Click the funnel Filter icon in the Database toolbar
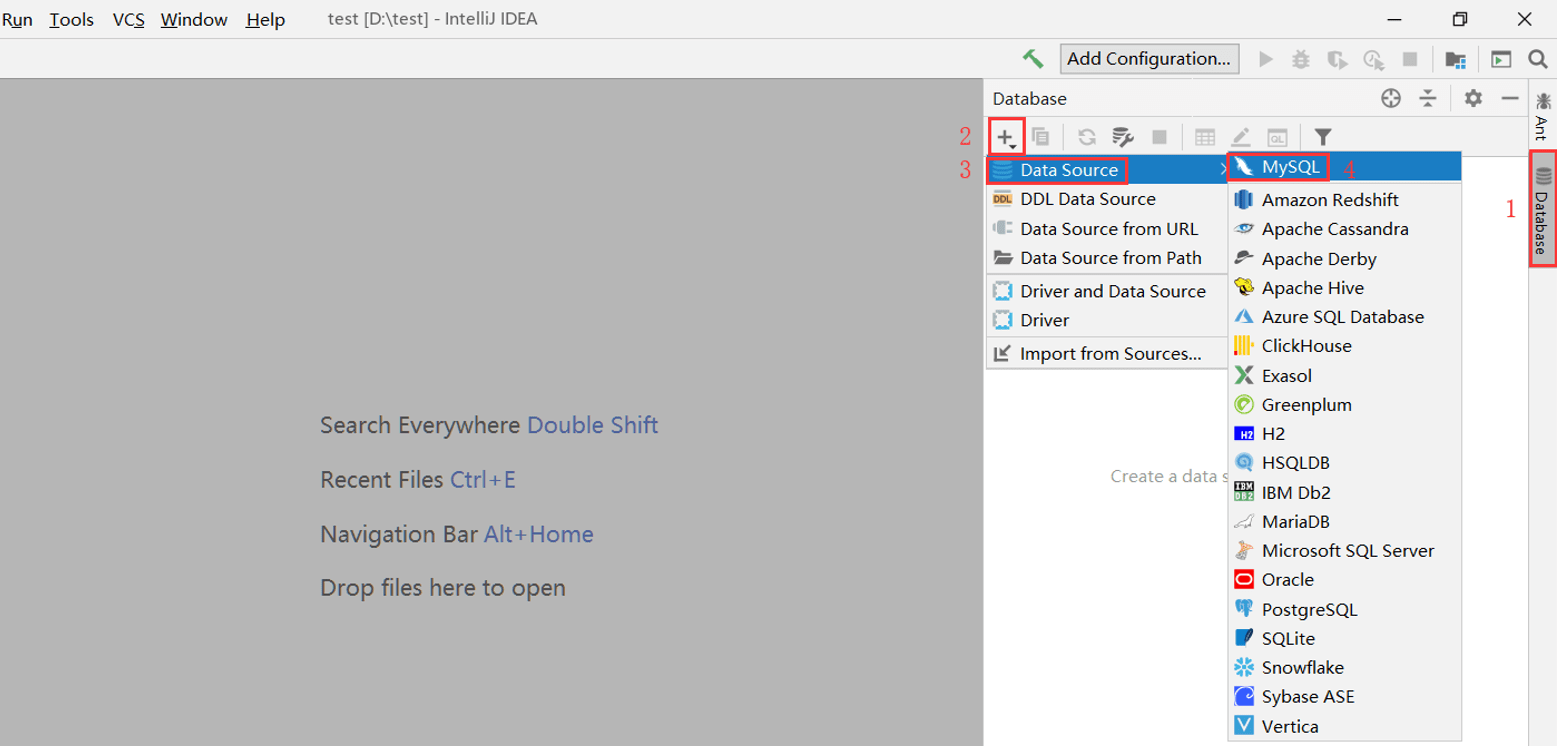 coord(1323,136)
